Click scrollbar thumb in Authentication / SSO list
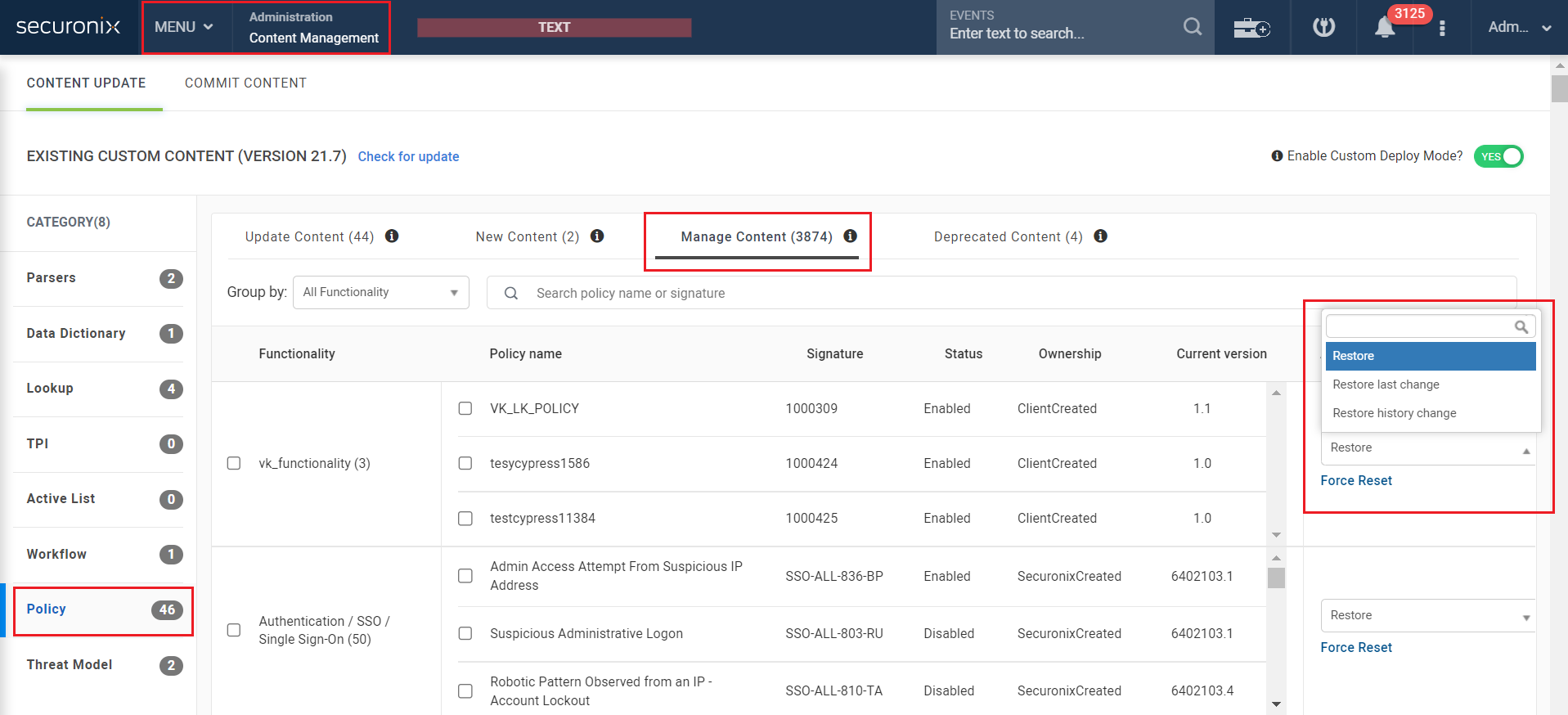 coord(1276,578)
